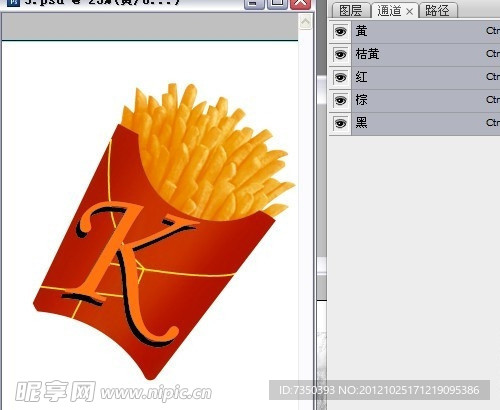The image size is (500, 410).
Task: Hide the 黑 channel eye icon
Action: click(x=340, y=123)
